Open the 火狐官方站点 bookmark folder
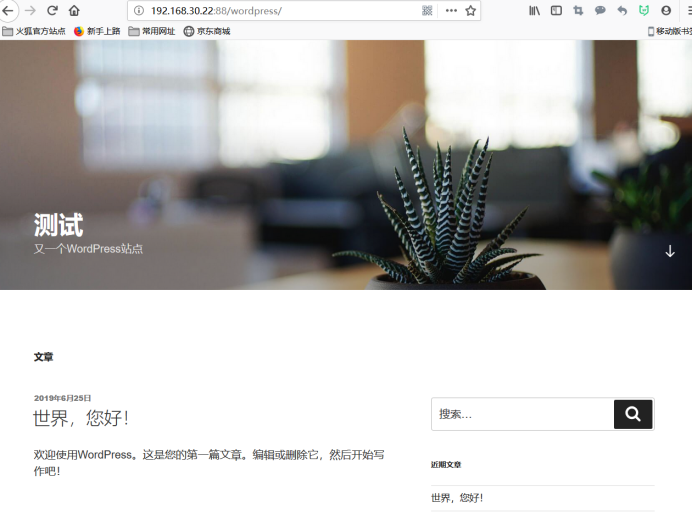The image size is (692, 525). [34, 31]
